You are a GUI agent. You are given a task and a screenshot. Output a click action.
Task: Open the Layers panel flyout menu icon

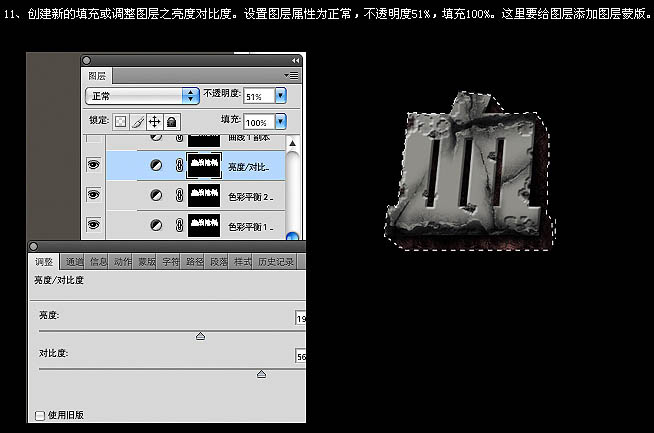pyautogui.click(x=291, y=75)
